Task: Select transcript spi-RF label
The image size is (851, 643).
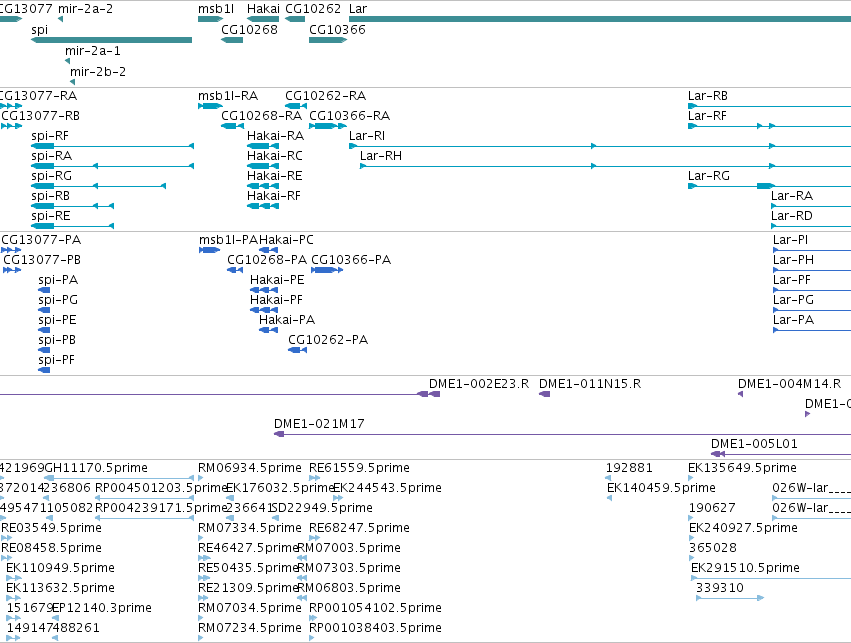Action: pos(50,136)
